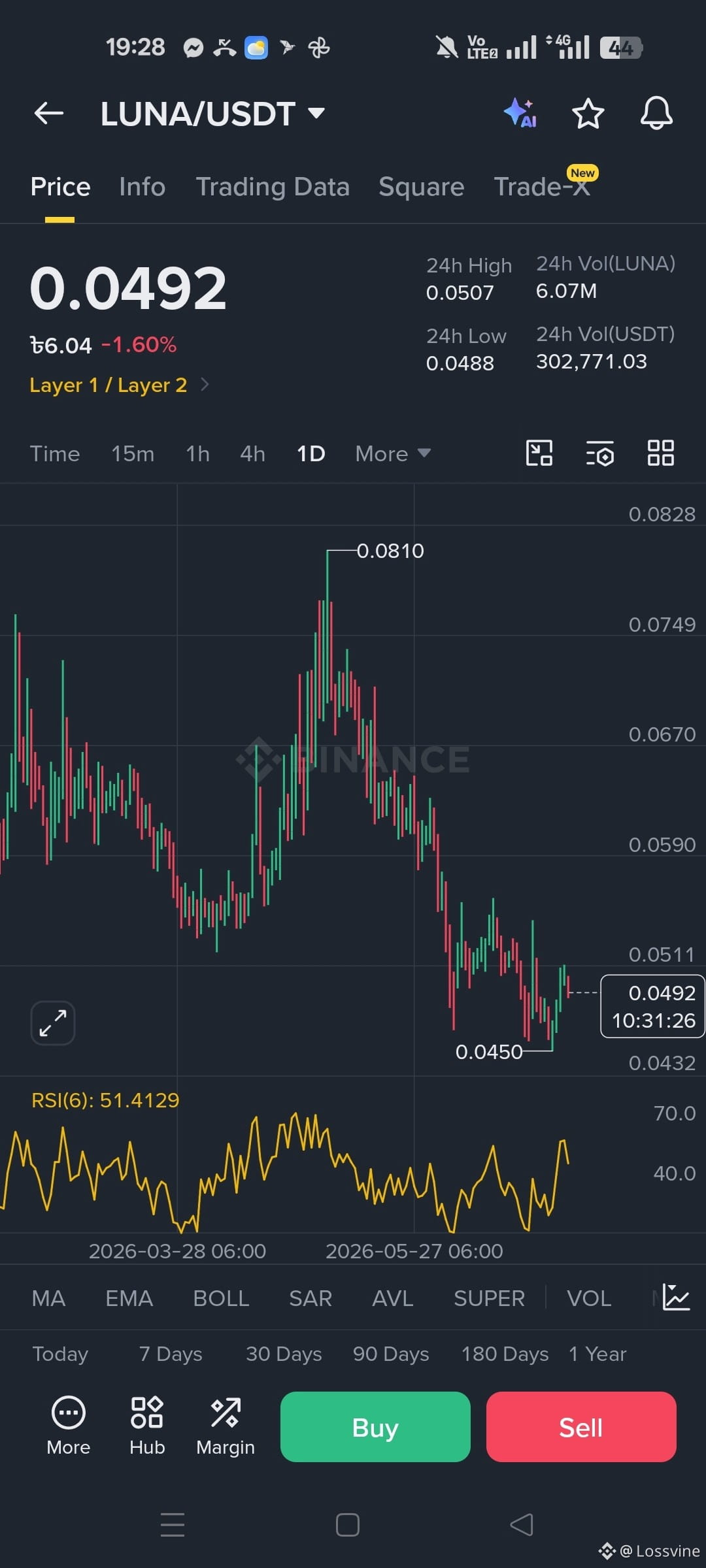
Task: Tap the large 0.0492 price heading
Action: pyautogui.click(x=128, y=288)
